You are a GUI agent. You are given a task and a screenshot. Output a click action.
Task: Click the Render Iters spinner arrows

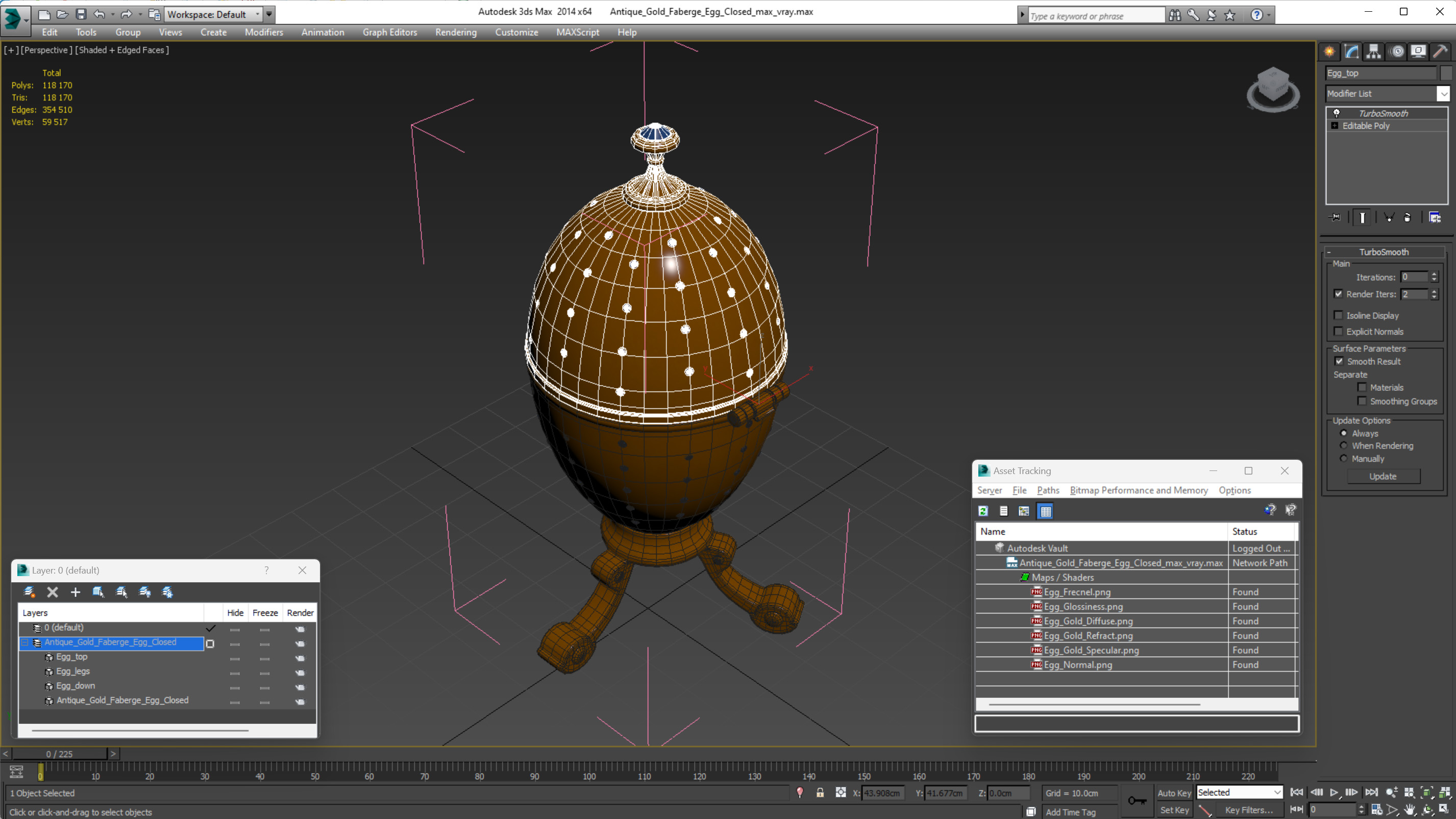click(x=1434, y=294)
